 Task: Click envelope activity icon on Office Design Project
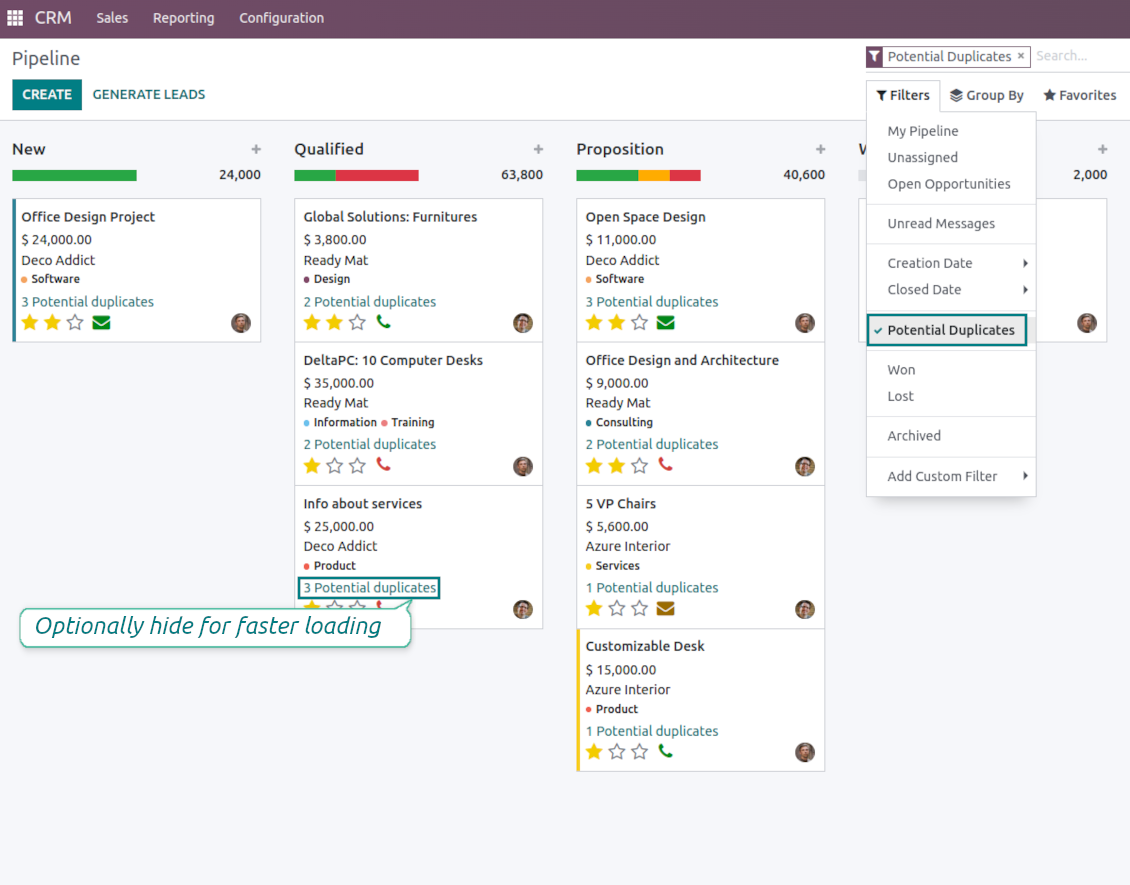point(101,323)
